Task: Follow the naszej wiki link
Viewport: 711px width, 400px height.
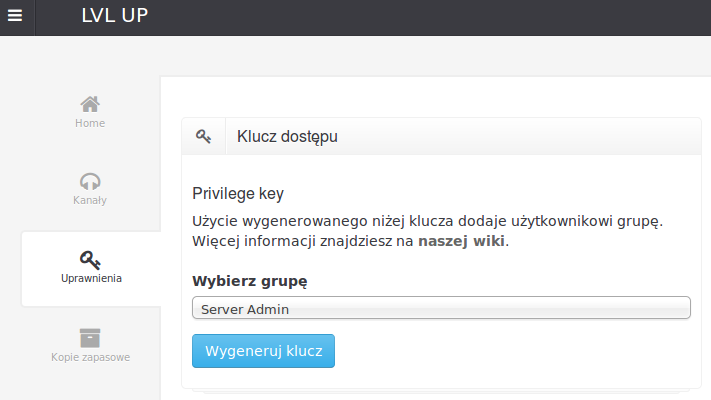Action: tap(462, 241)
